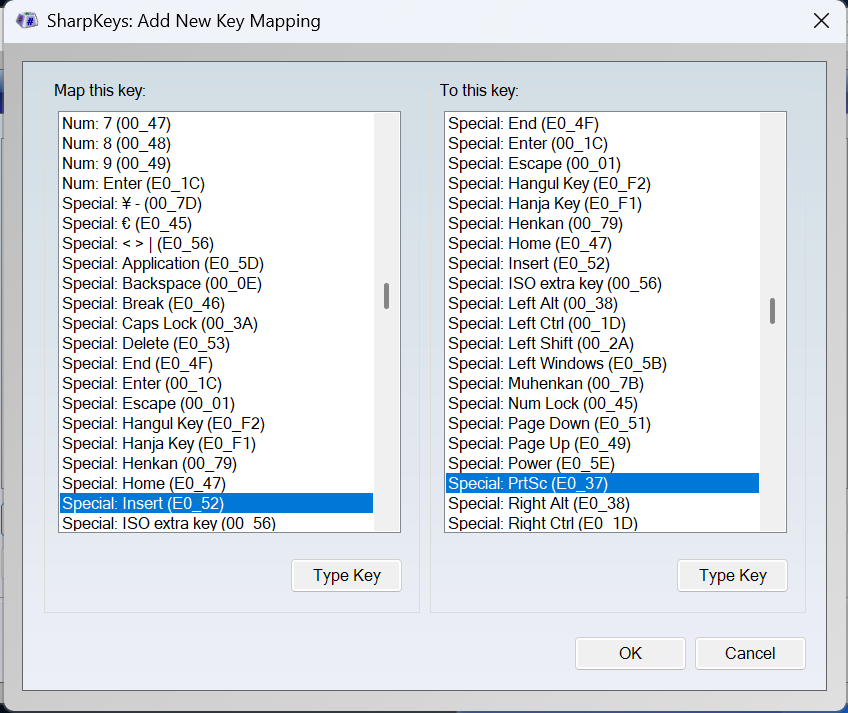The width and height of the screenshot is (848, 713).
Task: Click the right list scrollbar thumb
Action: [x=772, y=311]
